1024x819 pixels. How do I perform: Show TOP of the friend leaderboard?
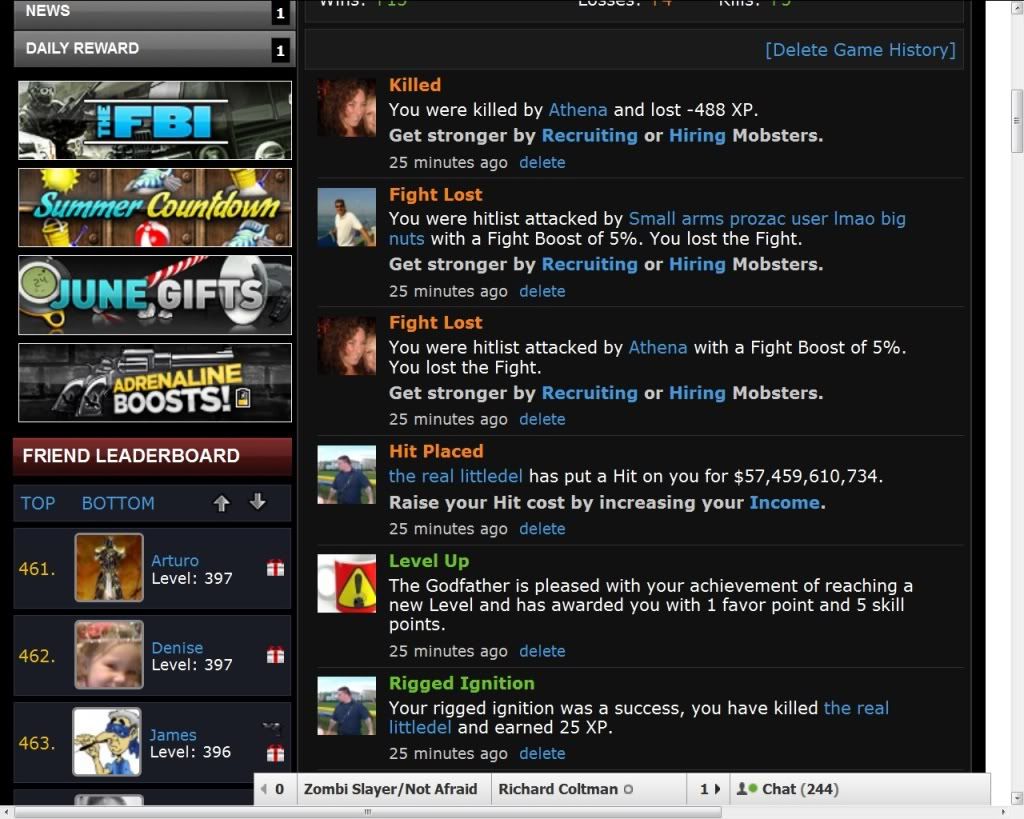click(x=38, y=503)
